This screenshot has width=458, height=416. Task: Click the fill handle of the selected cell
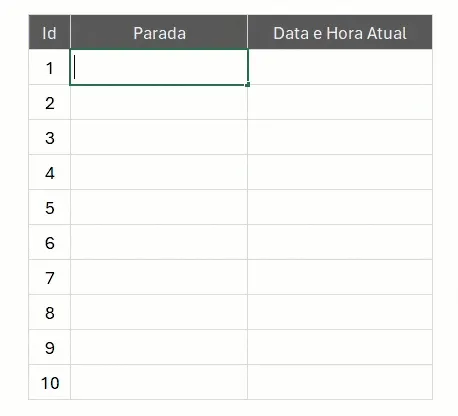pyautogui.click(x=247, y=85)
